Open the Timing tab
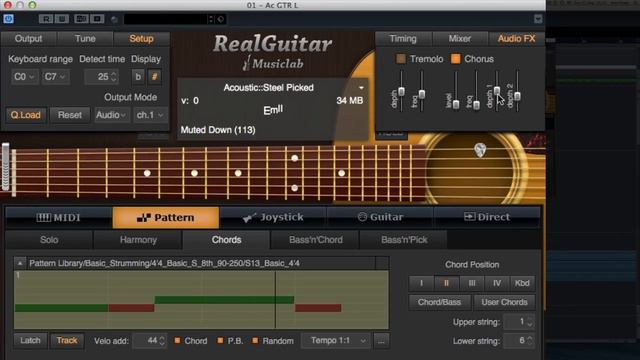The image size is (640, 360). [403, 39]
